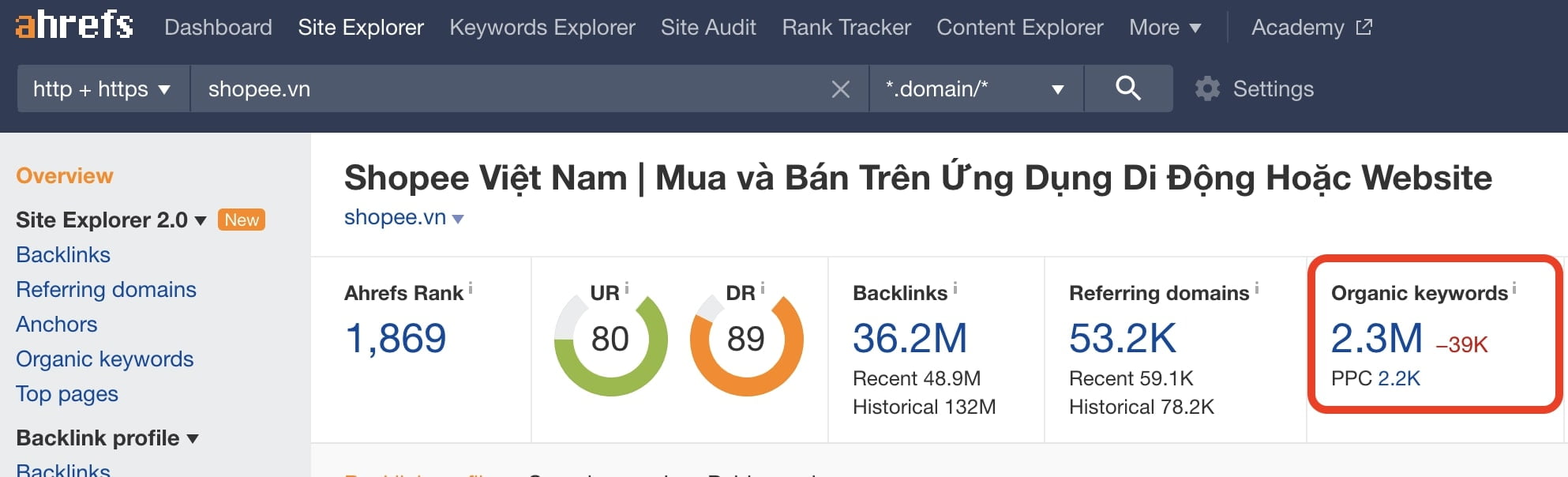Click the shopee.vn link under title
Image resolution: width=1568 pixels, height=477 pixels.
395,217
